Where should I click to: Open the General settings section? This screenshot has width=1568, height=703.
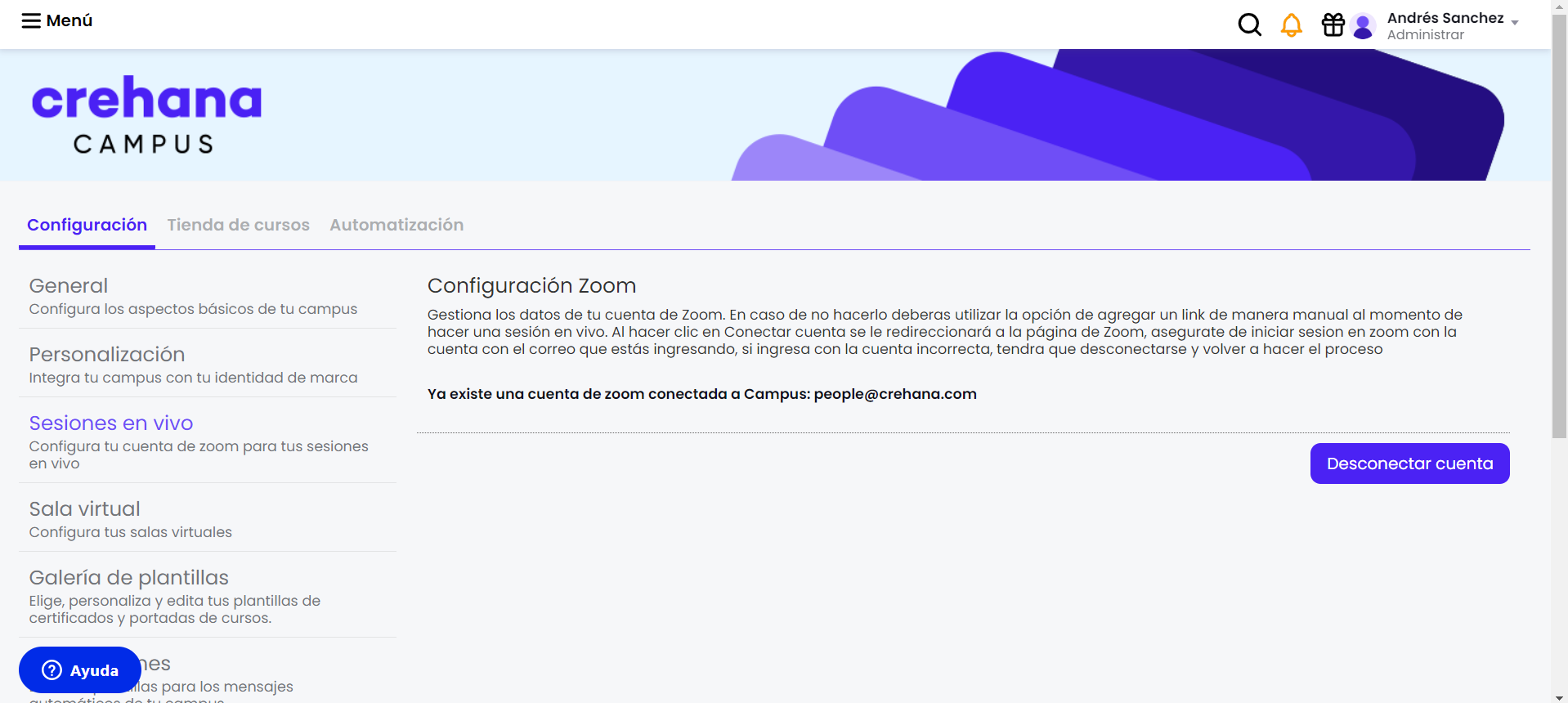pos(208,296)
